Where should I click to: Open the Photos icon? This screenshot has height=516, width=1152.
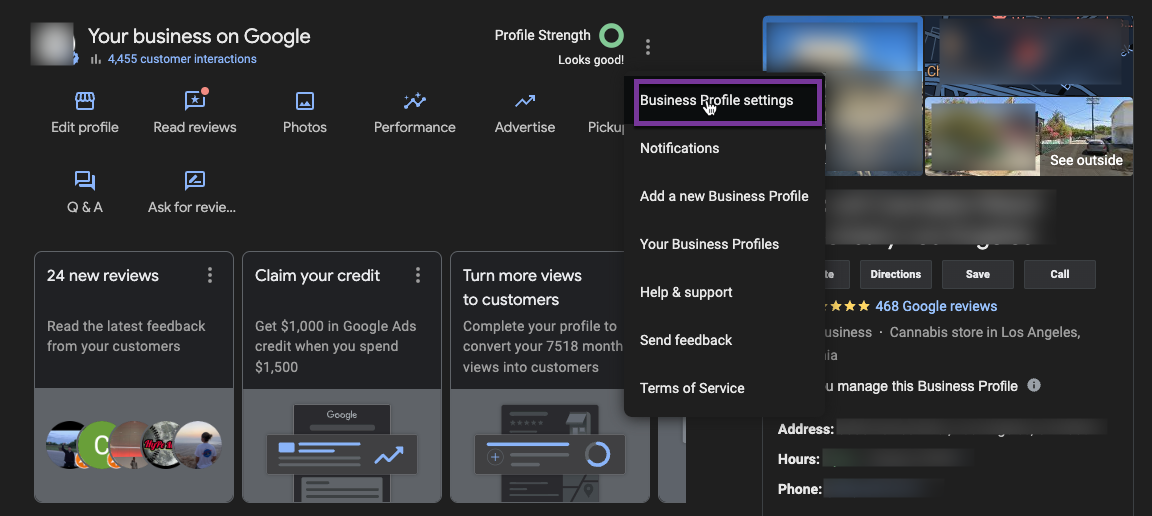click(x=305, y=101)
